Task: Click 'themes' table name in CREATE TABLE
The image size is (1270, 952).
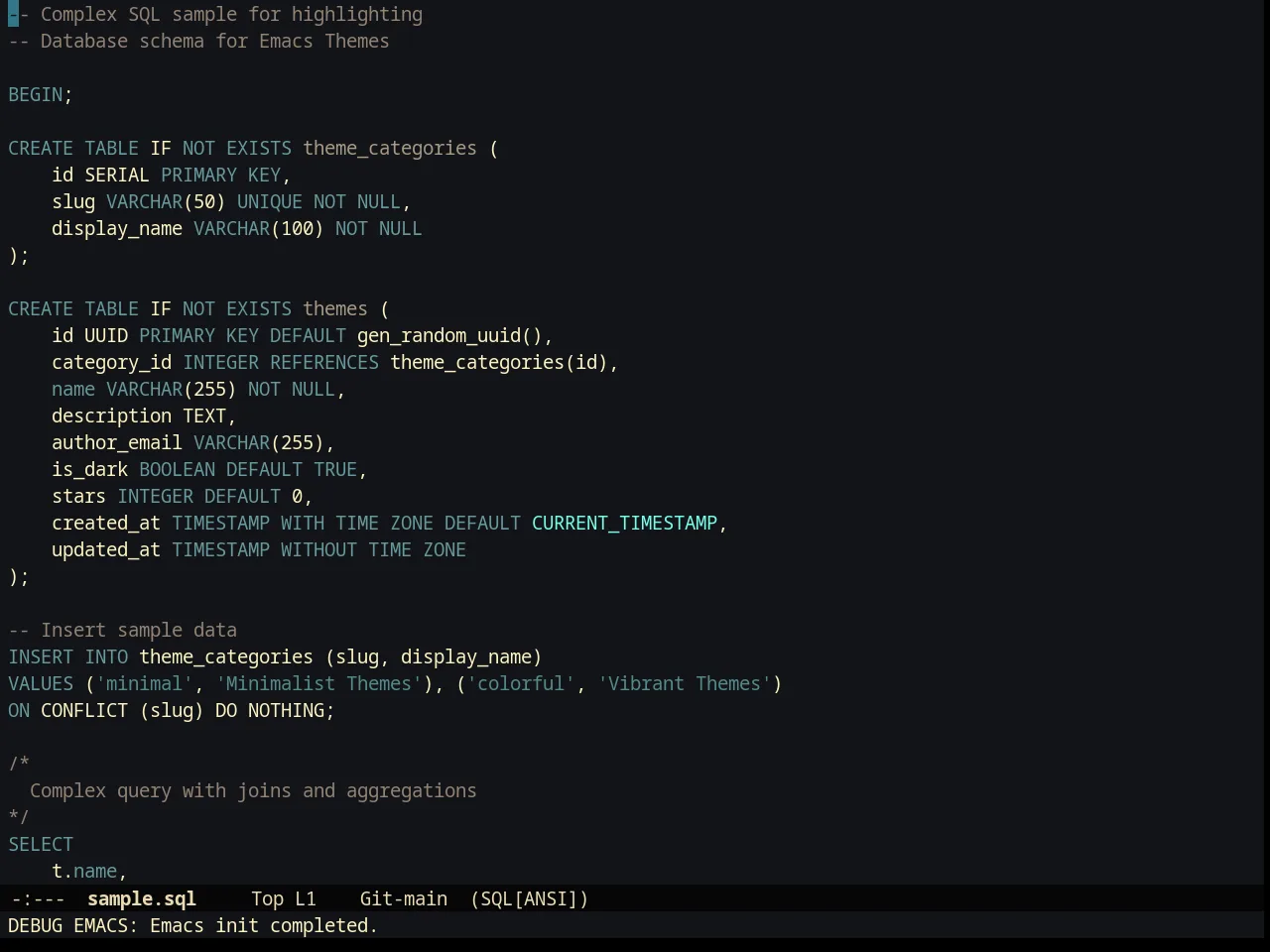Action: pyautogui.click(x=335, y=308)
